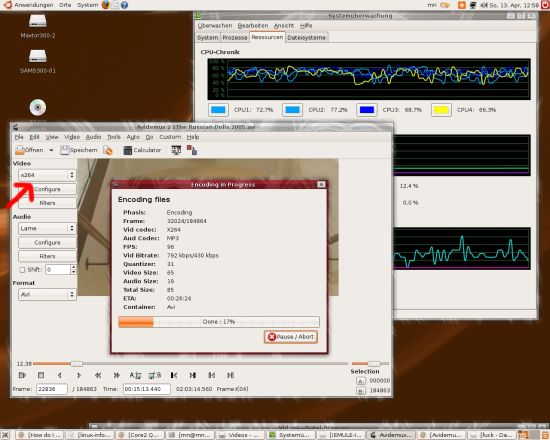Image resolution: width=550 pixels, height=440 pixels.
Task: Click the video Configure button
Action: pyautogui.click(x=47, y=189)
